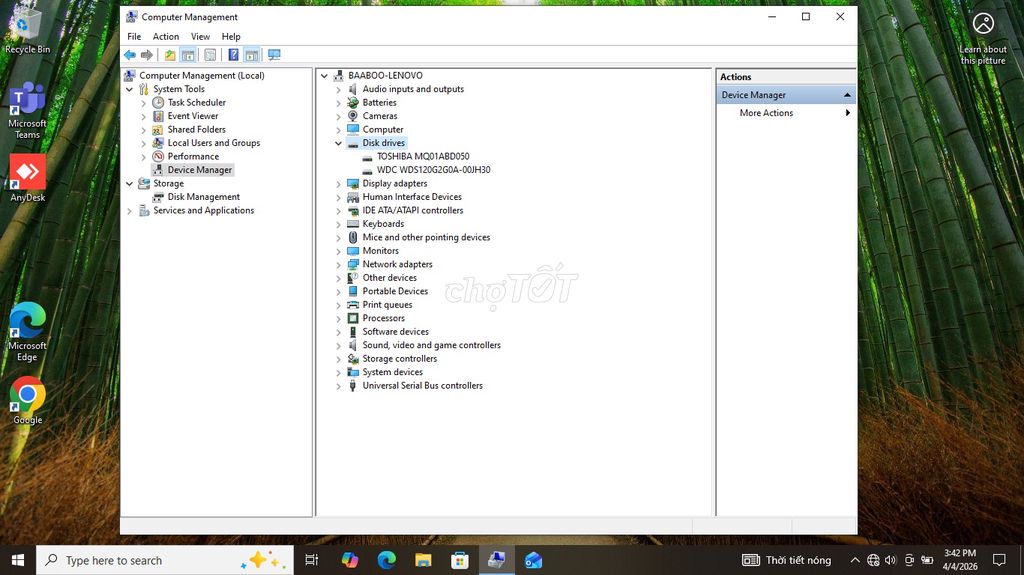The image size is (1024, 575).
Task: Toggle the Show/Hide Console Tree toolbar icon
Action: [188, 55]
